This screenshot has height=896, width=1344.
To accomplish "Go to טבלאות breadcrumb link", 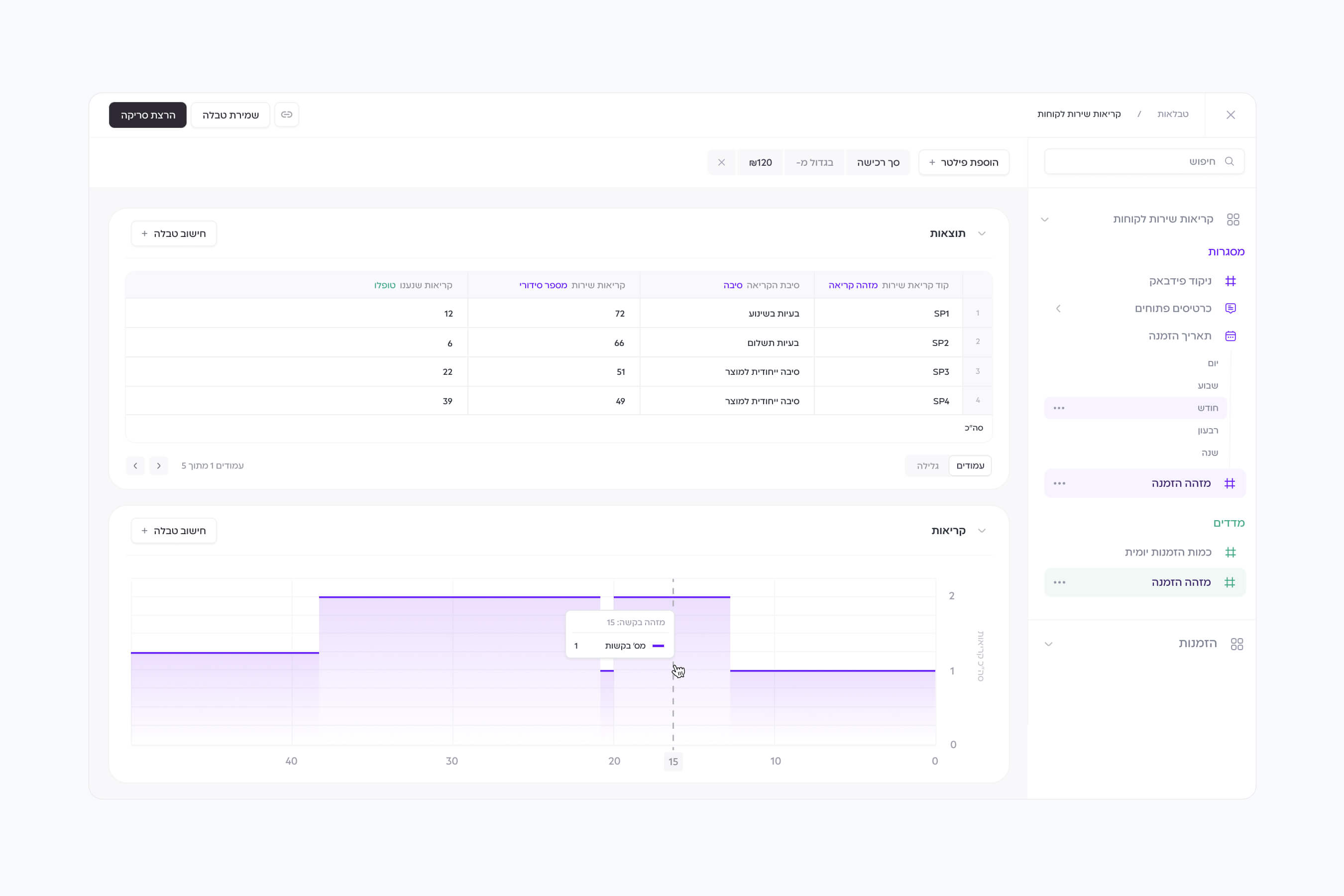I will (x=1173, y=114).
